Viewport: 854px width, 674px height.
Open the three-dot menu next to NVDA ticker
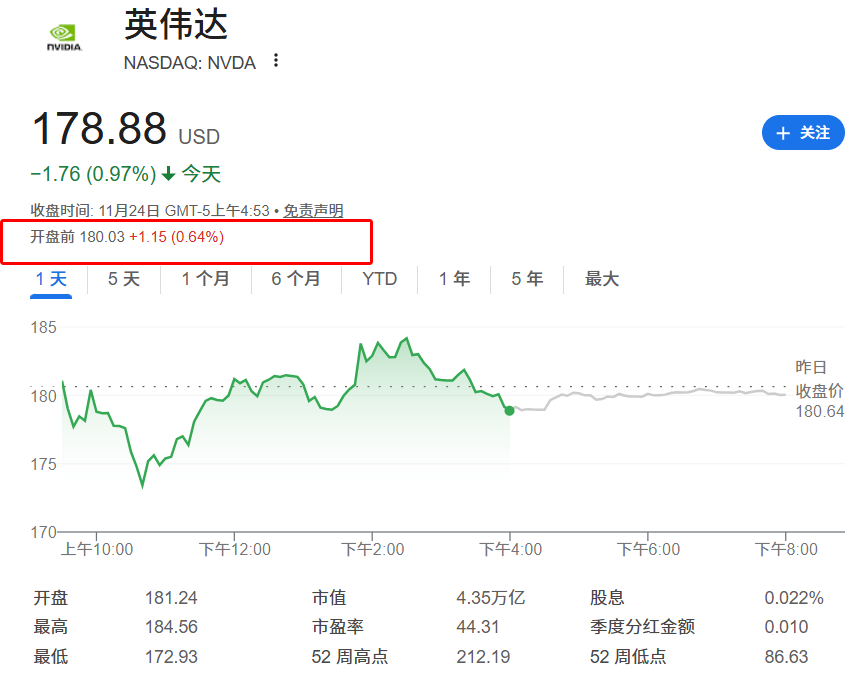point(274,61)
